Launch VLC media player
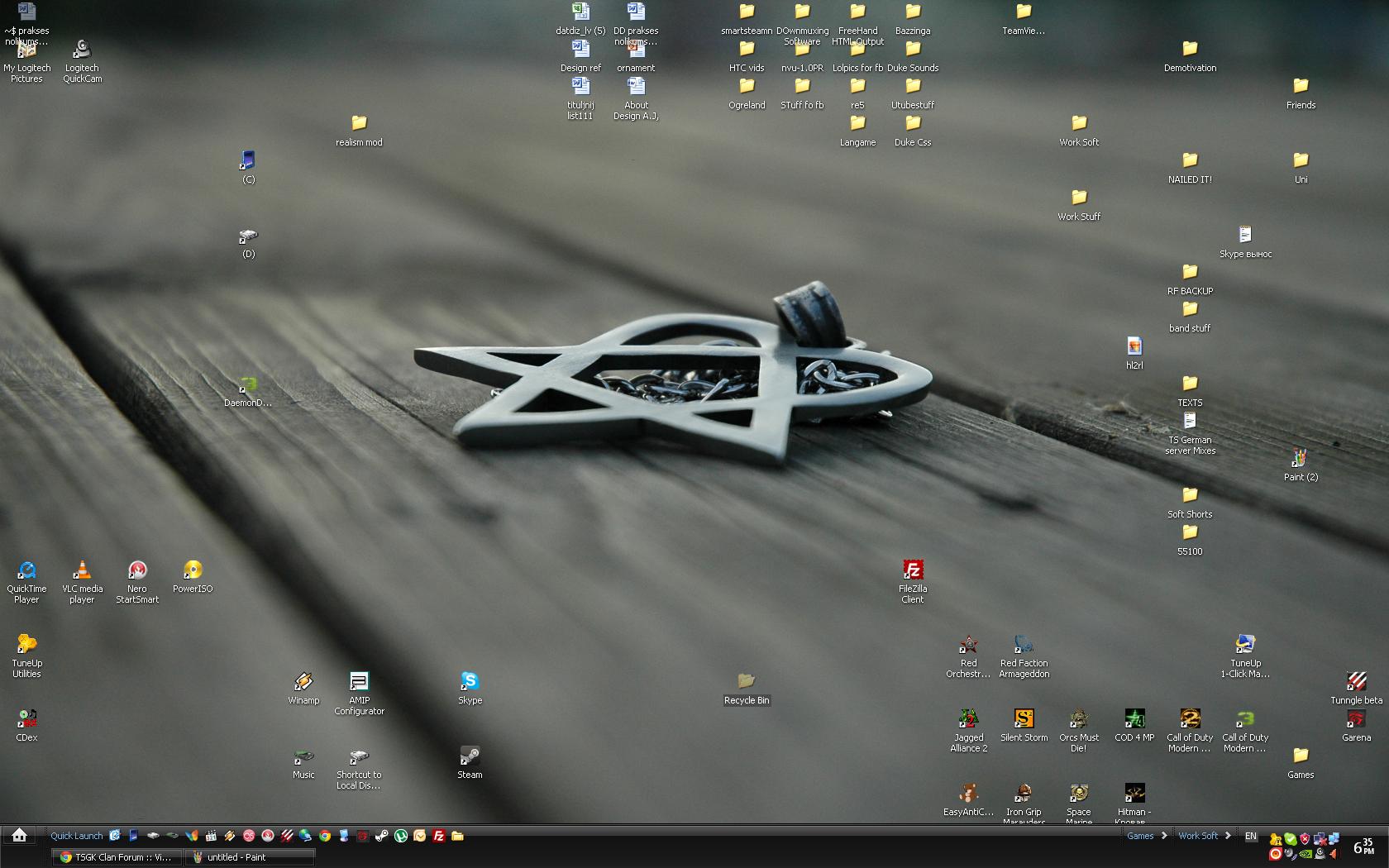1389x868 pixels. click(82, 570)
